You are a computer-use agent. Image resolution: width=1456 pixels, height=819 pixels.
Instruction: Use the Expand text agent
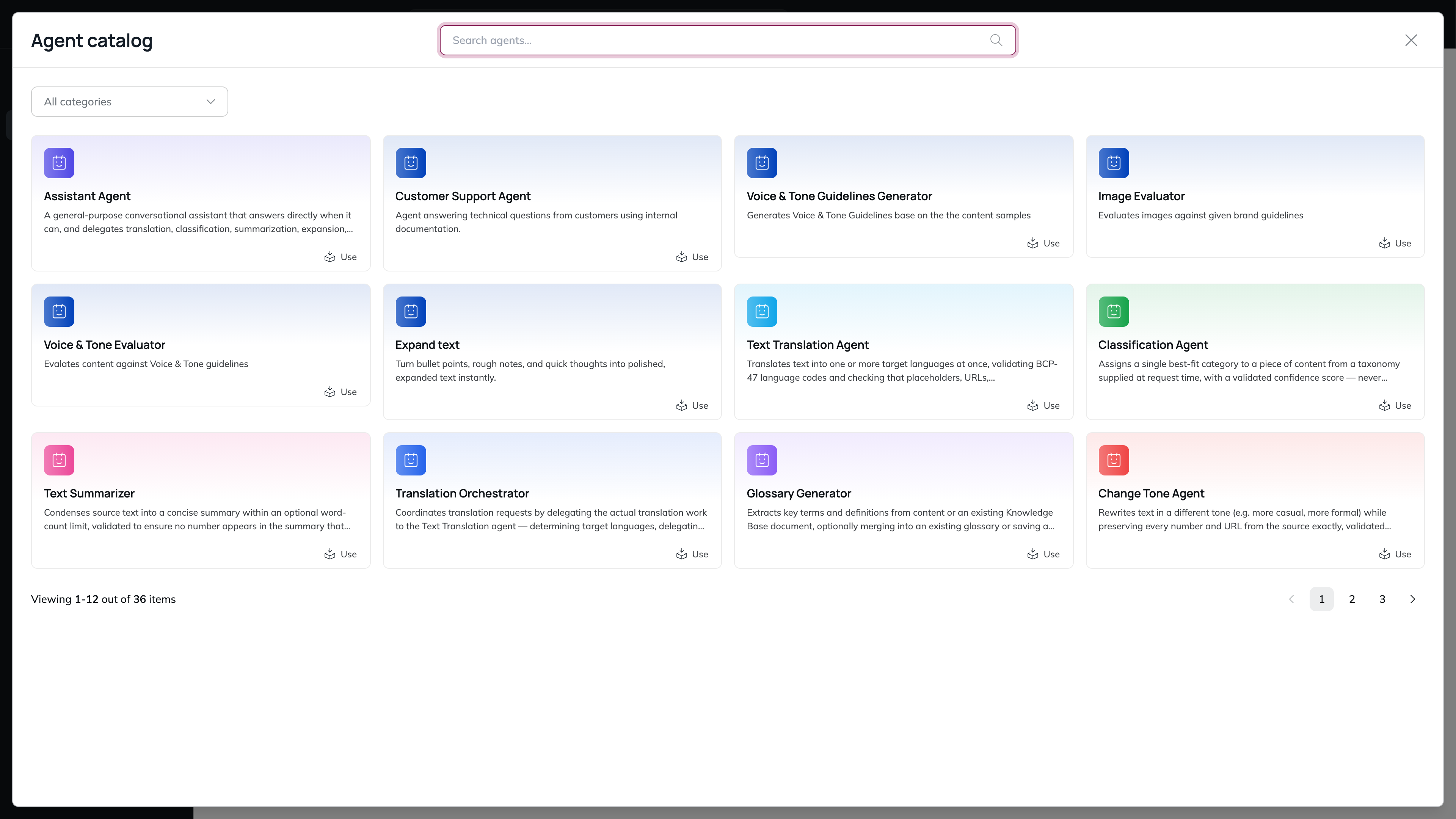(x=692, y=406)
